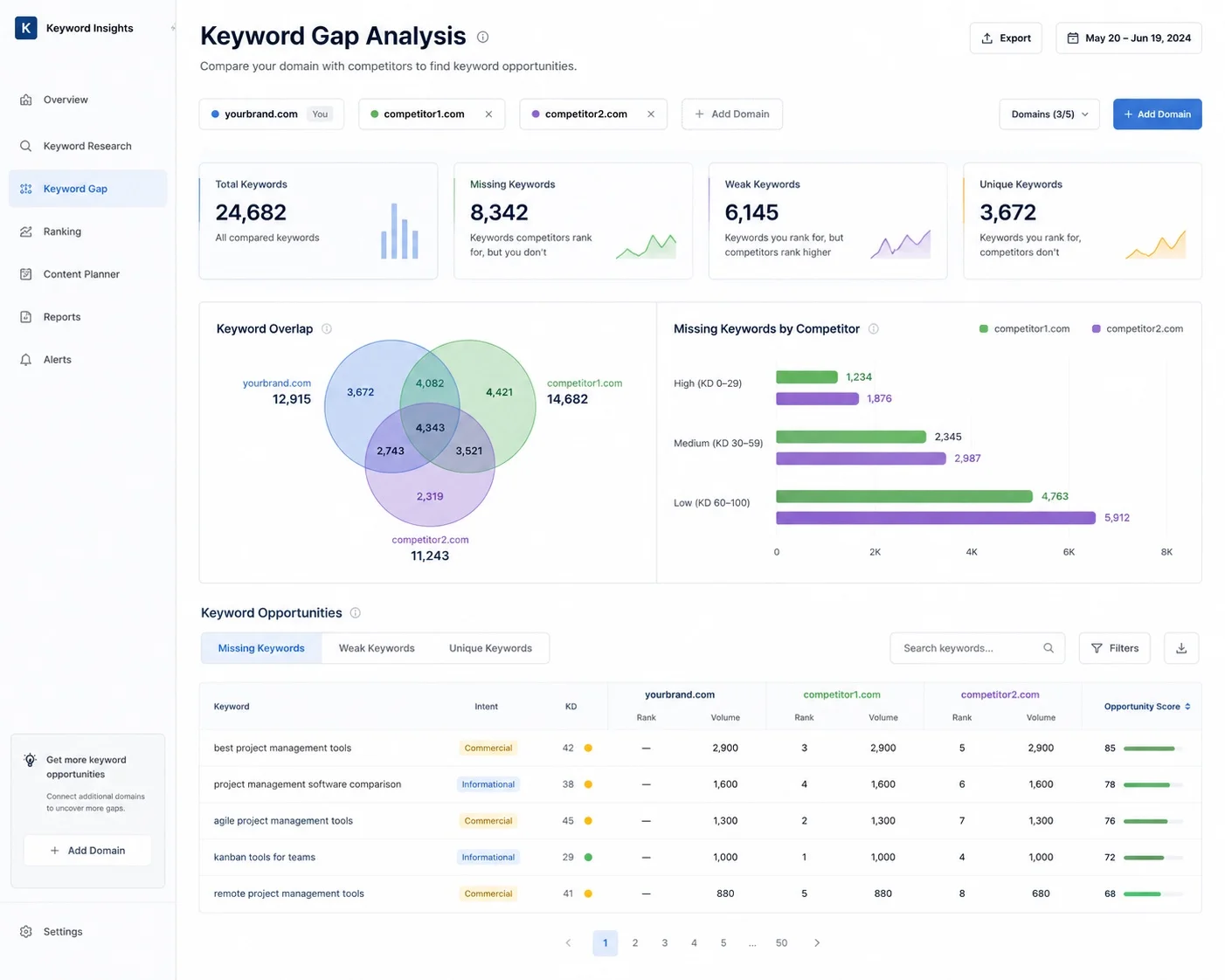The width and height of the screenshot is (1225, 980).
Task: Click the Keyword Overlap info icon
Action: (x=327, y=329)
